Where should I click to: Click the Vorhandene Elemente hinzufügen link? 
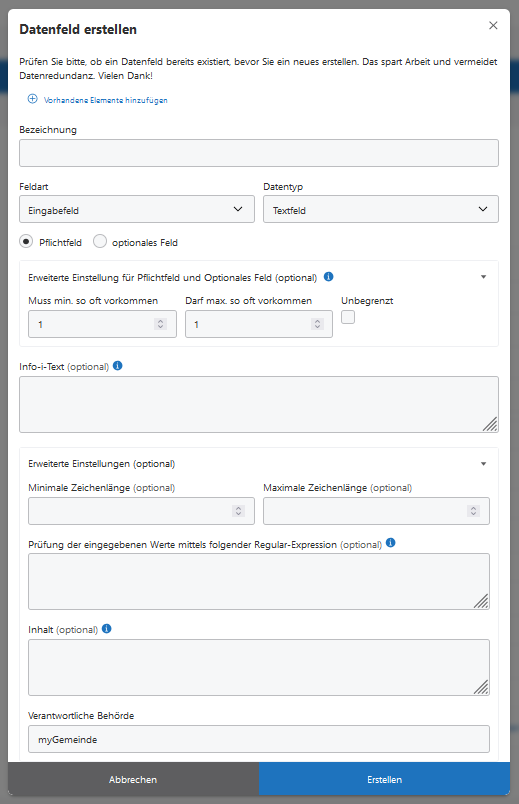[106, 100]
